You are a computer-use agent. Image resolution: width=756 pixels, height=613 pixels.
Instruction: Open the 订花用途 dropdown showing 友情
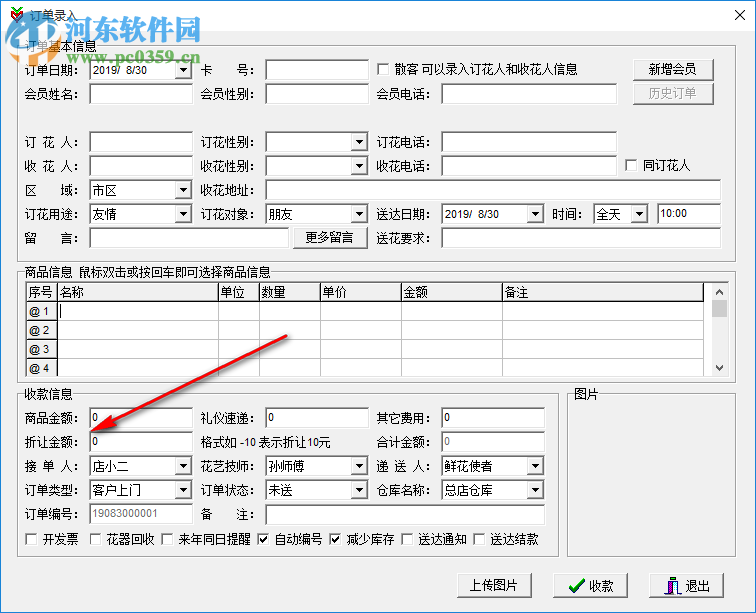pyautogui.click(x=183, y=214)
